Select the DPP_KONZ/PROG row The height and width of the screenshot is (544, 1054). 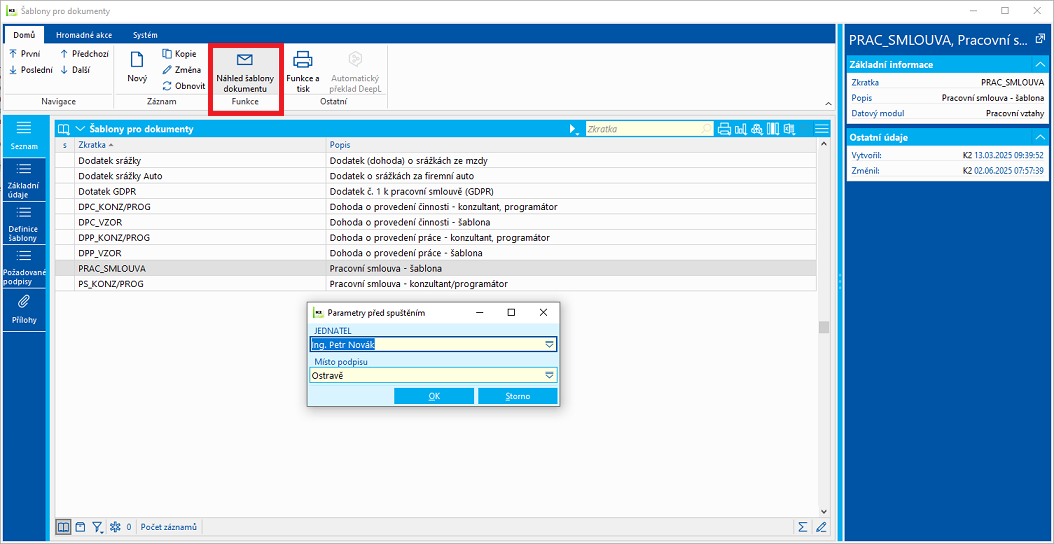point(436,237)
